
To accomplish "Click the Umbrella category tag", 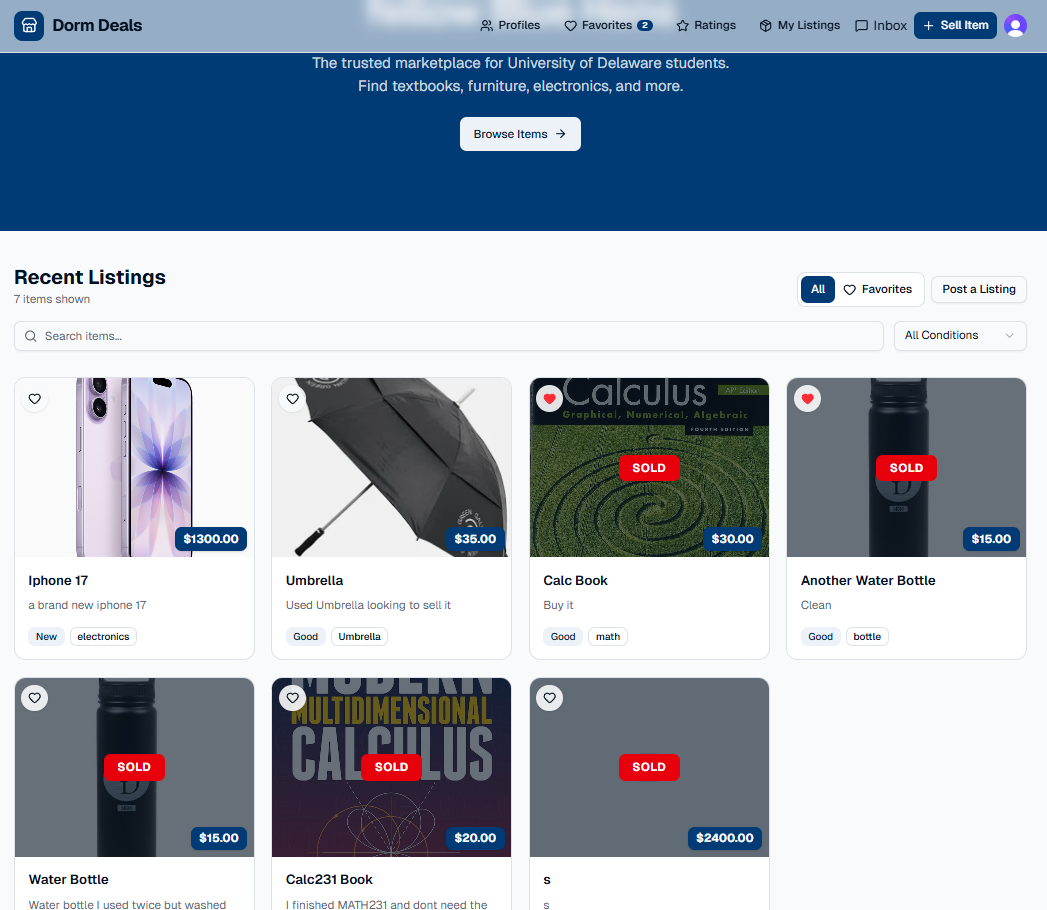I will tap(359, 636).
